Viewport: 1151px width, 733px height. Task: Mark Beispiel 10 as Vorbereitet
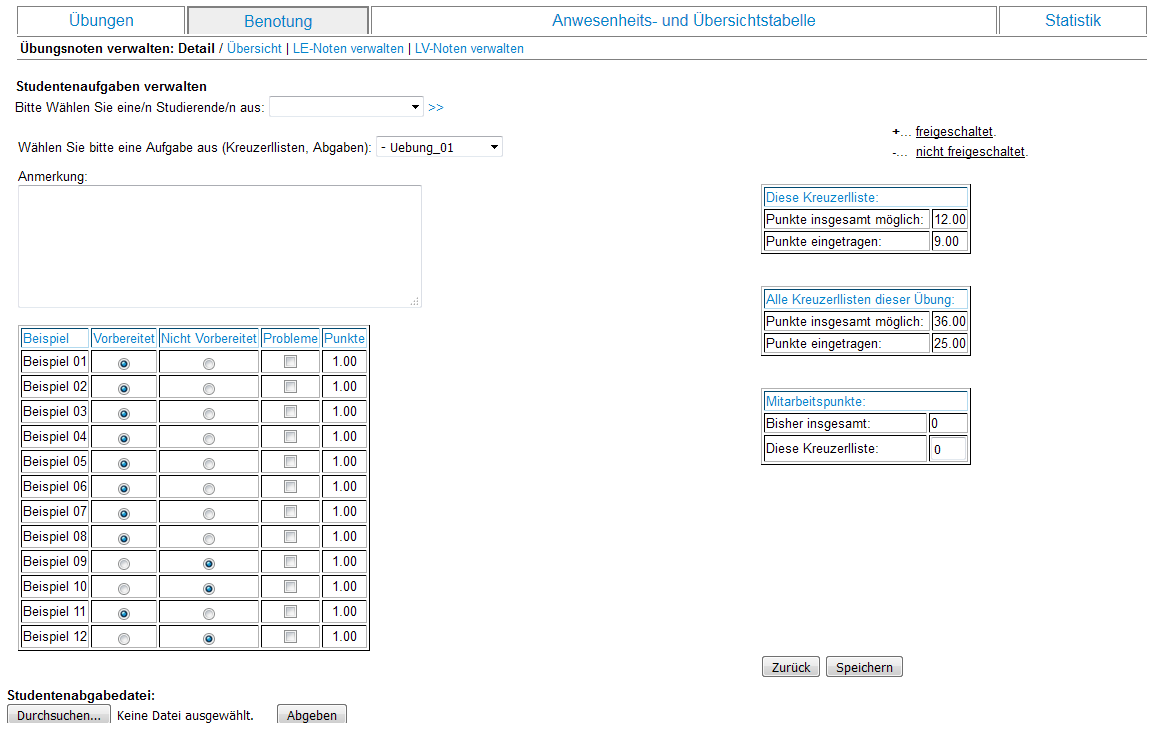[124, 588]
